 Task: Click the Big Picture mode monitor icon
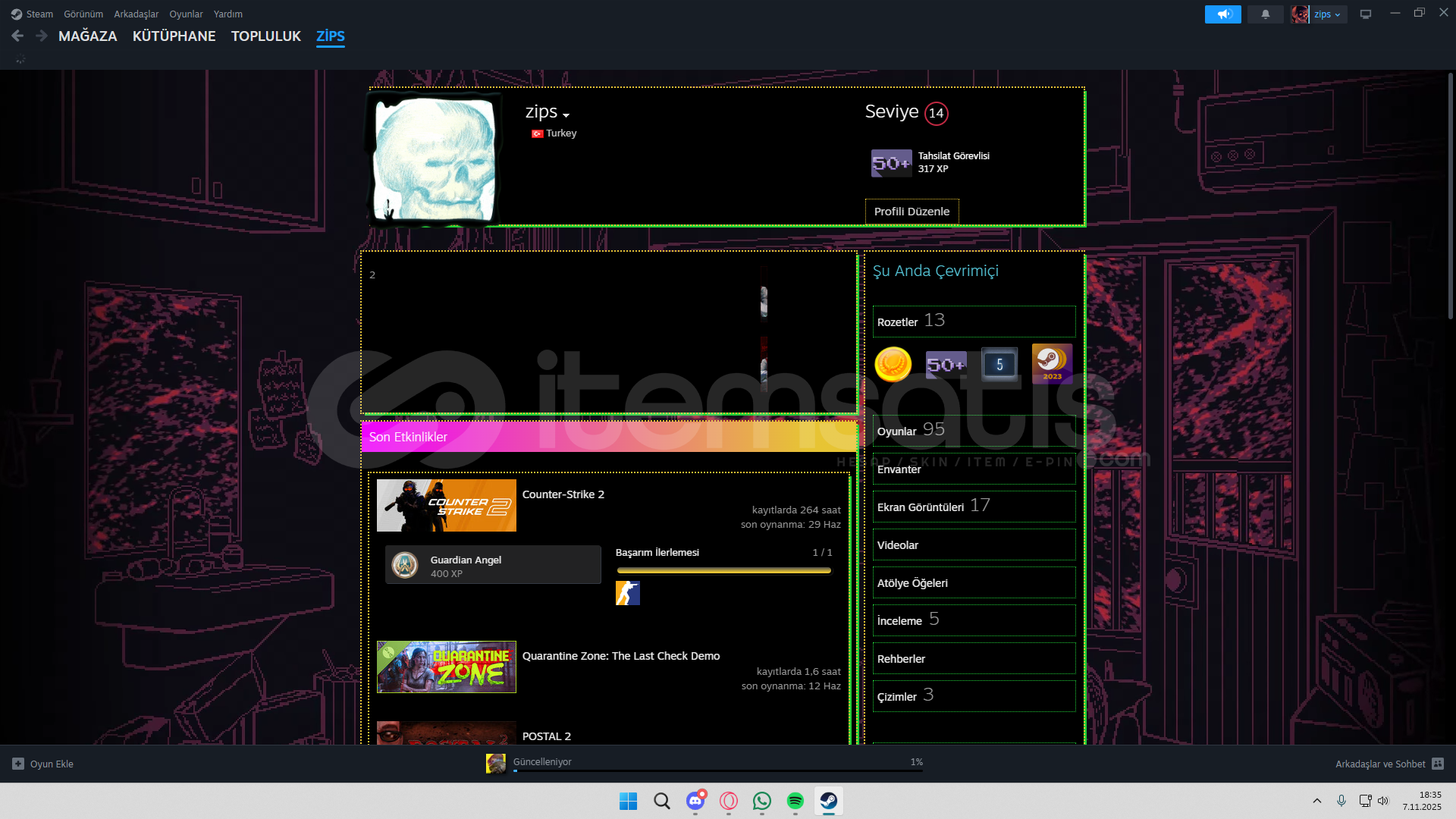pyautogui.click(x=1365, y=14)
